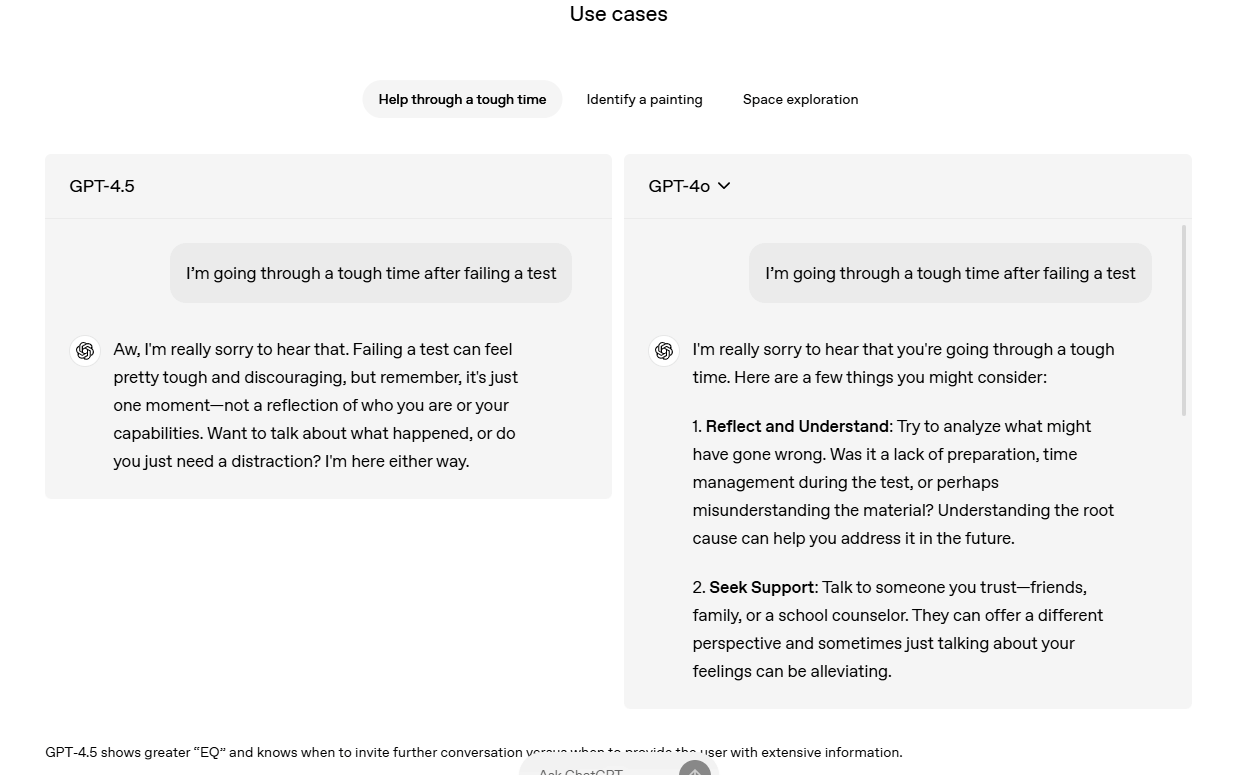Switch to the Identify a painting tab
Screen dimensions: 1246x775
click(644, 100)
